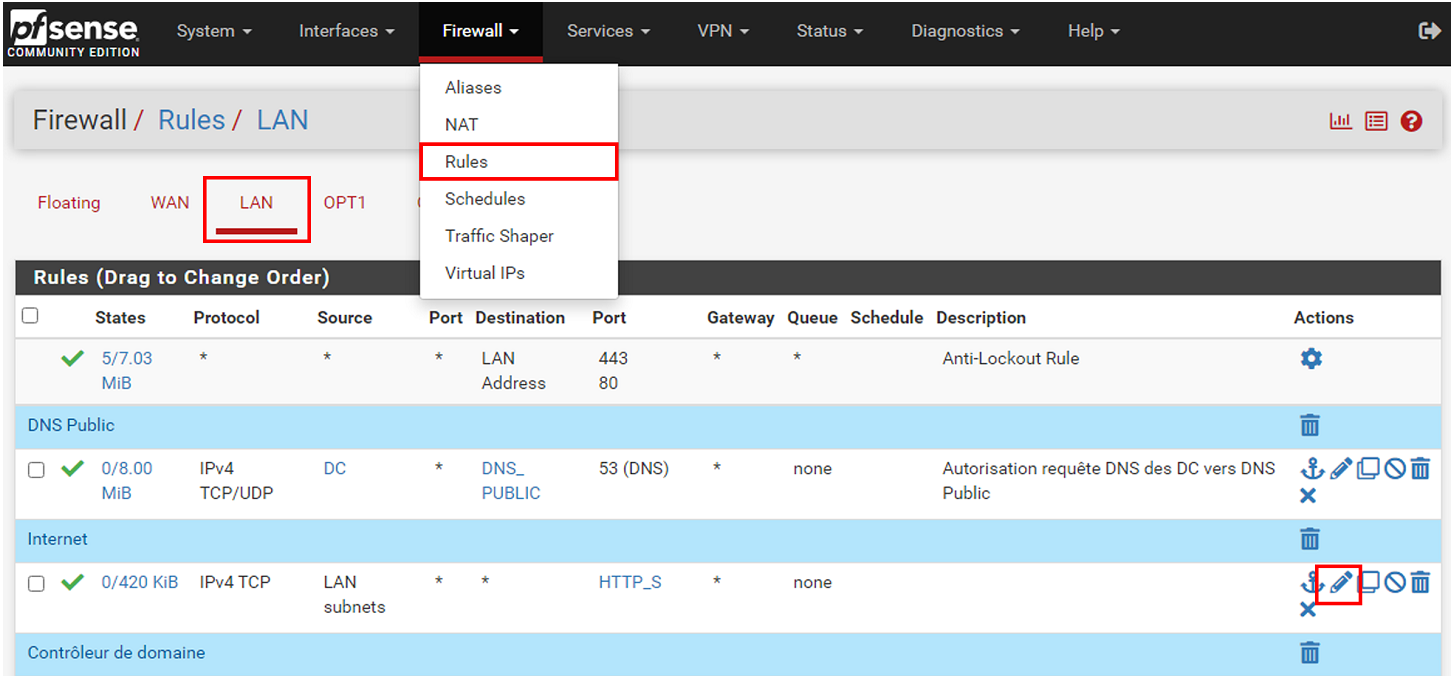This screenshot has width=1451, height=676.
Task: Click the logout icon top right
Action: click(x=1430, y=31)
